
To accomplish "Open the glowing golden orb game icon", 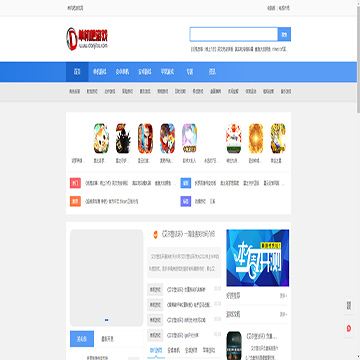I will tap(256, 138).
